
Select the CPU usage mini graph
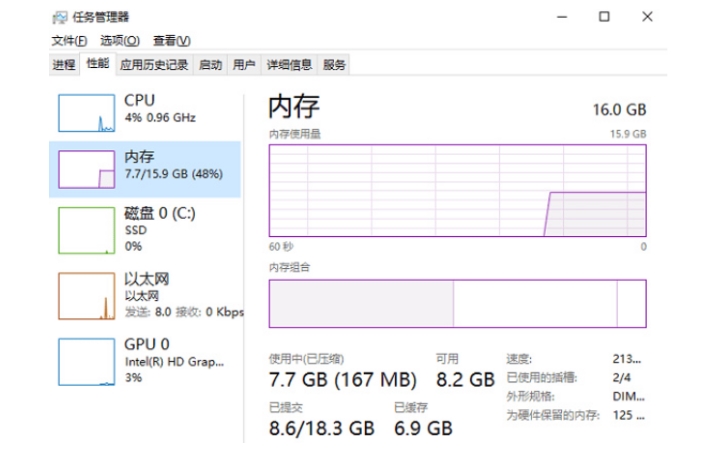click(x=86, y=113)
